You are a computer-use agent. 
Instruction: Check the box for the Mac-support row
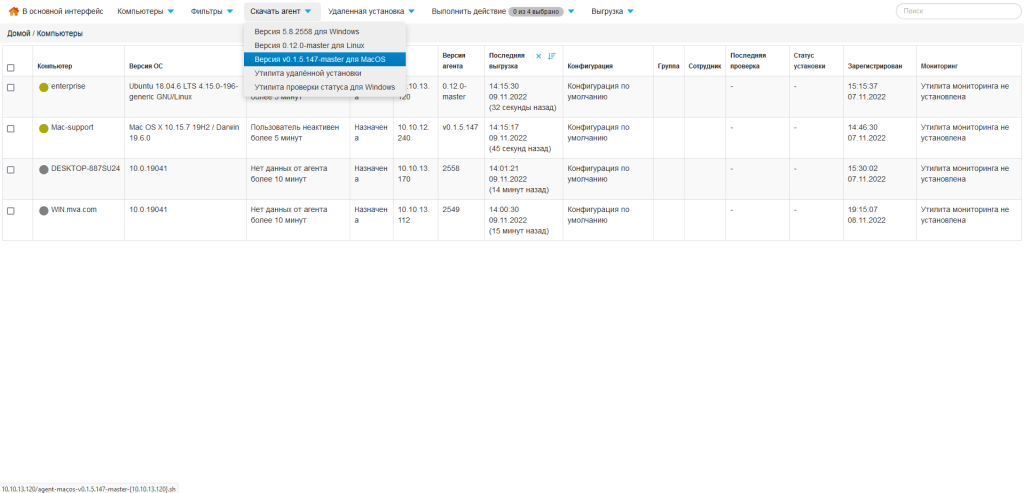tap(10, 129)
